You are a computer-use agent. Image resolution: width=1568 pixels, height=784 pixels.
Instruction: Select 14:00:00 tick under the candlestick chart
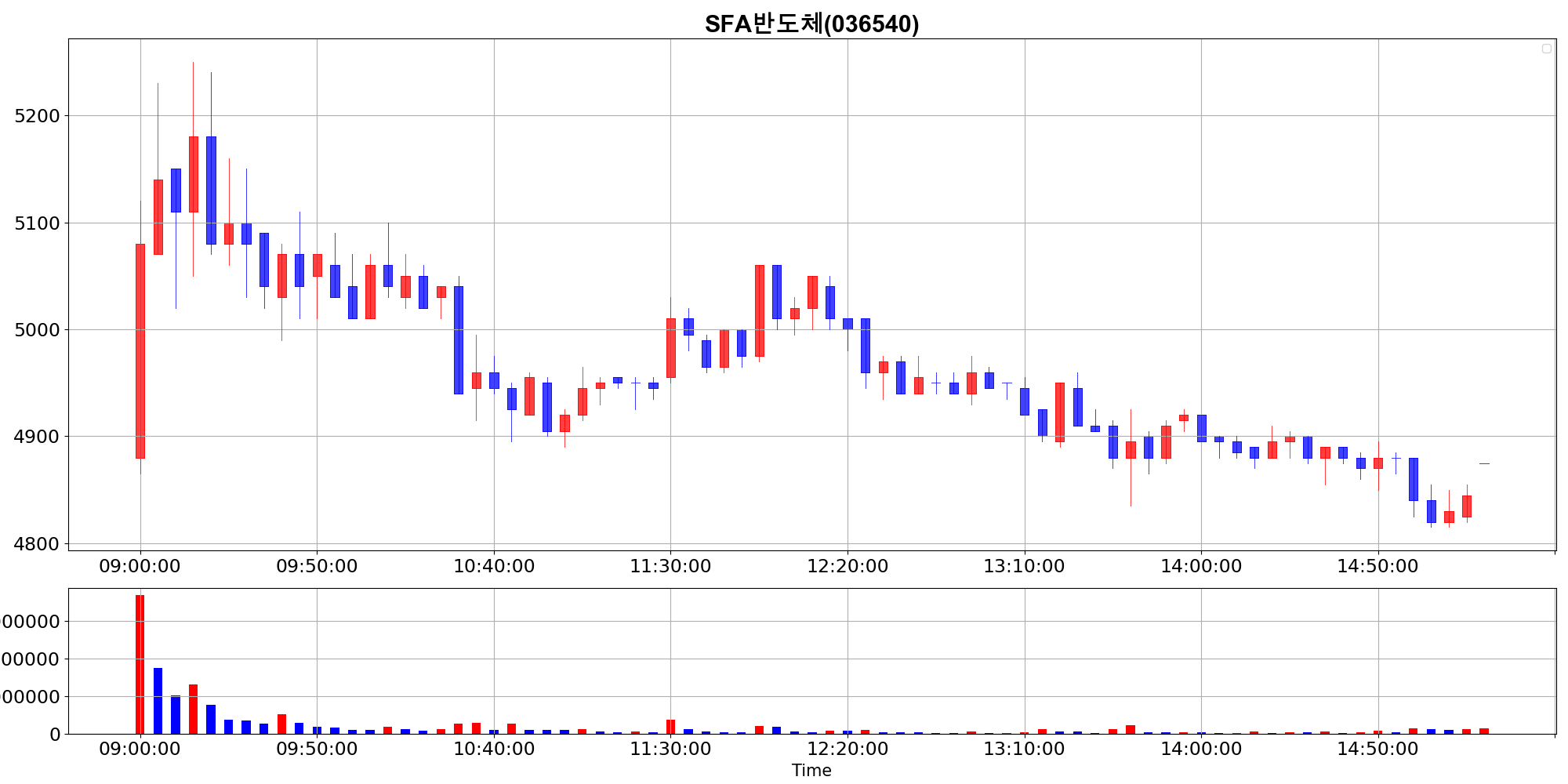click(x=1201, y=566)
